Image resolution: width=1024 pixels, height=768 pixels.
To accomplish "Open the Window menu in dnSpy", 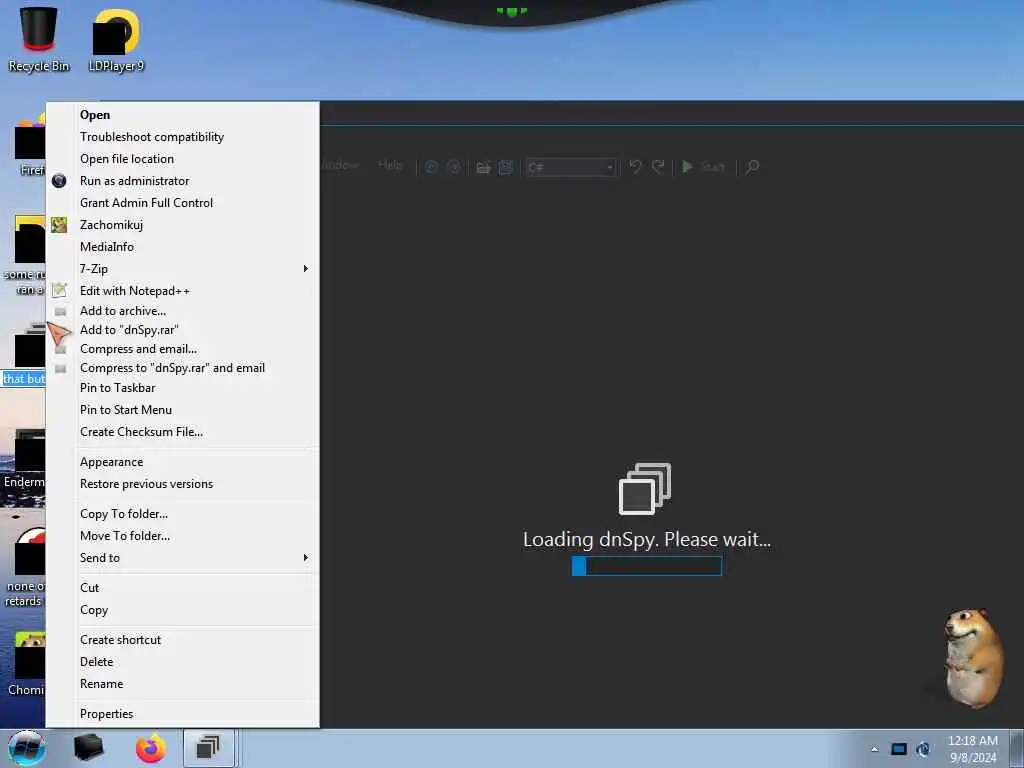I will click(340, 165).
